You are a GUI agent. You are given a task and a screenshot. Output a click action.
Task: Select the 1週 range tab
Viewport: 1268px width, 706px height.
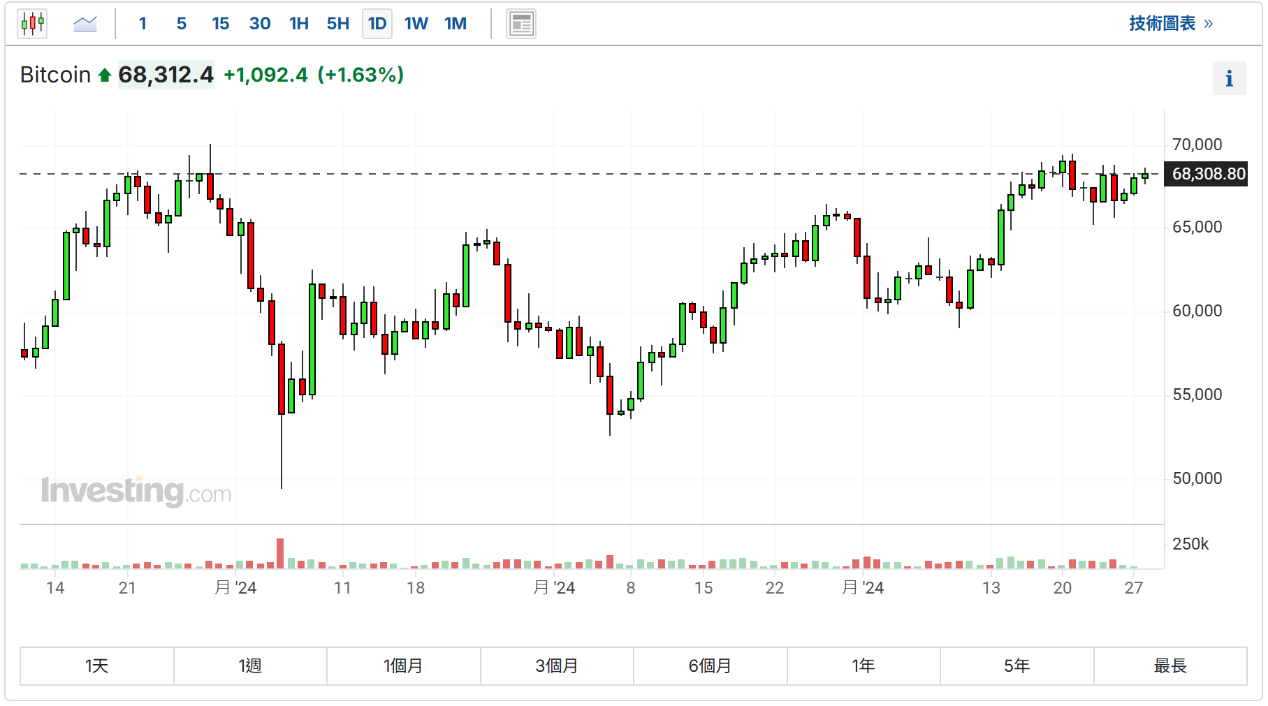(x=250, y=666)
